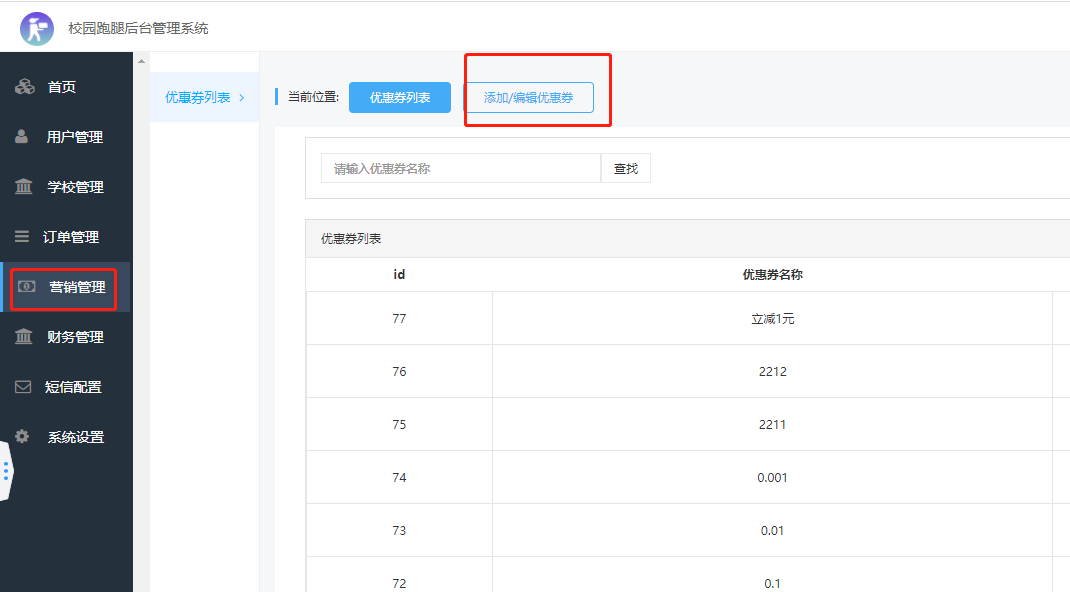Click the three-dot side handle
Image resolution: width=1070 pixels, height=592 pixels.
coord(5,471)
